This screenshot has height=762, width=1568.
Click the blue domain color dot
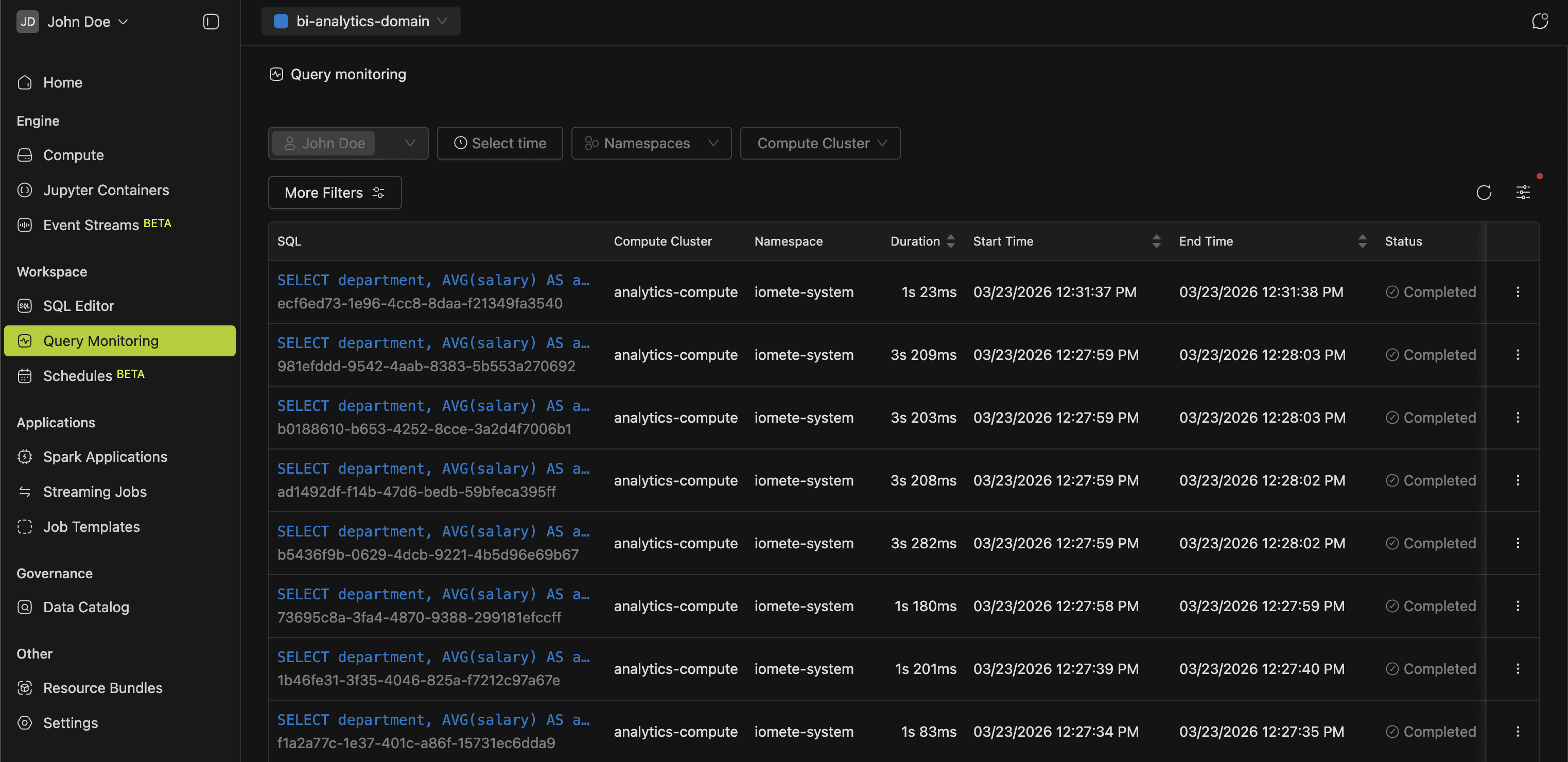(x=281, y=21)
